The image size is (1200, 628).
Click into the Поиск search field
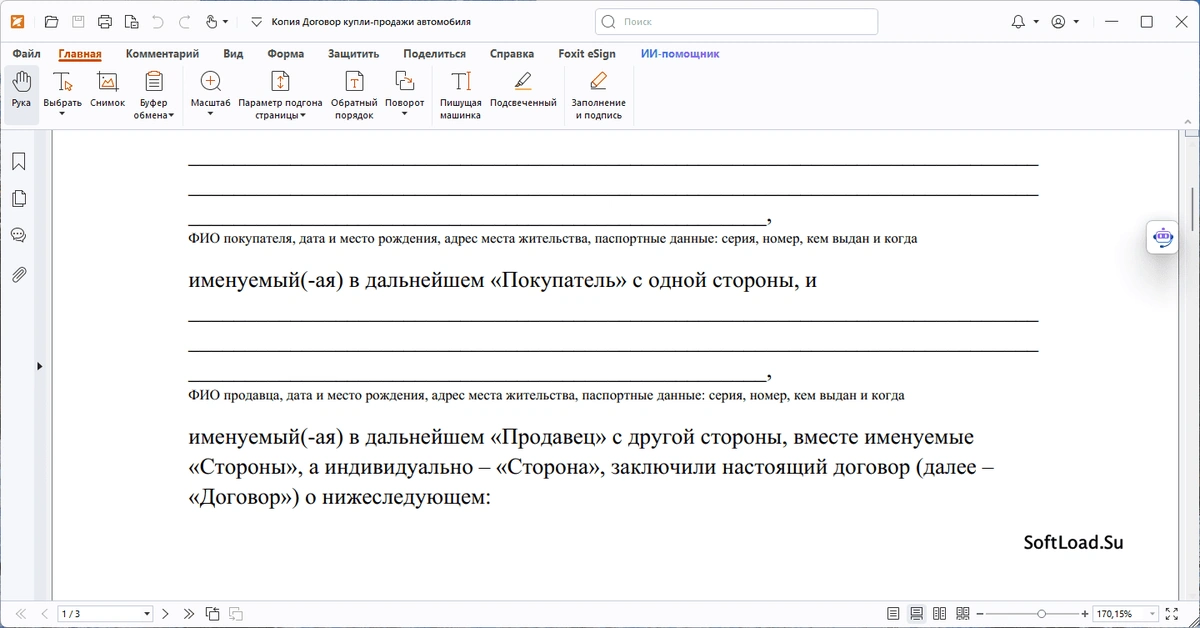pos(736,21)
